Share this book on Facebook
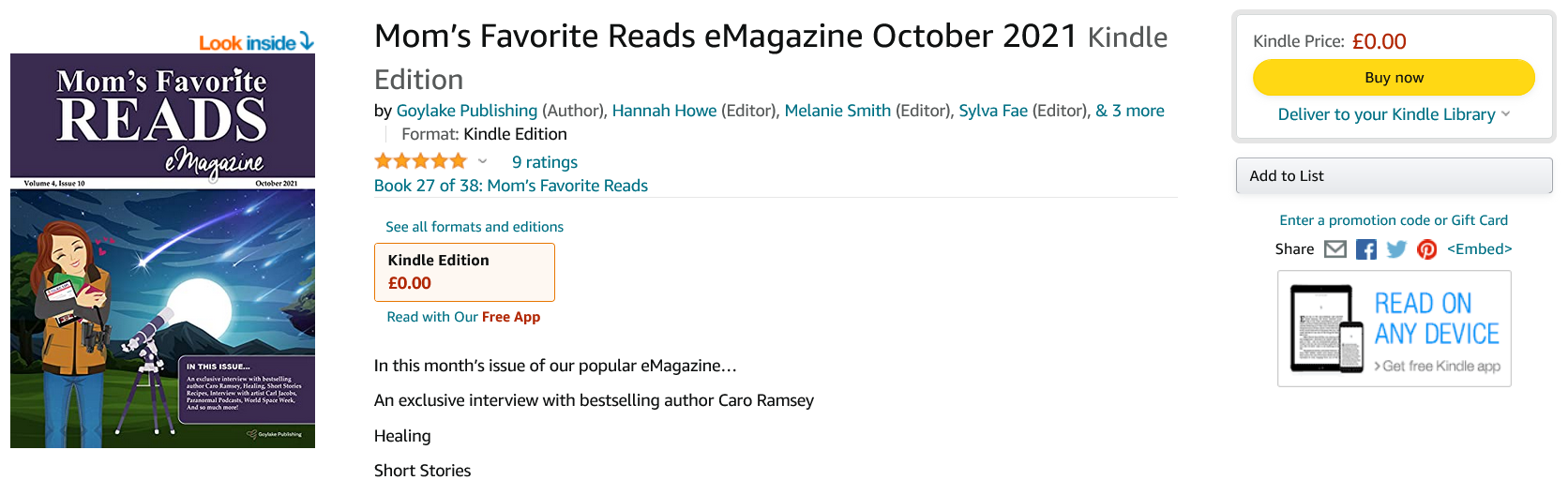This screenshot has width=1568, height=495. pos(1366,249)
